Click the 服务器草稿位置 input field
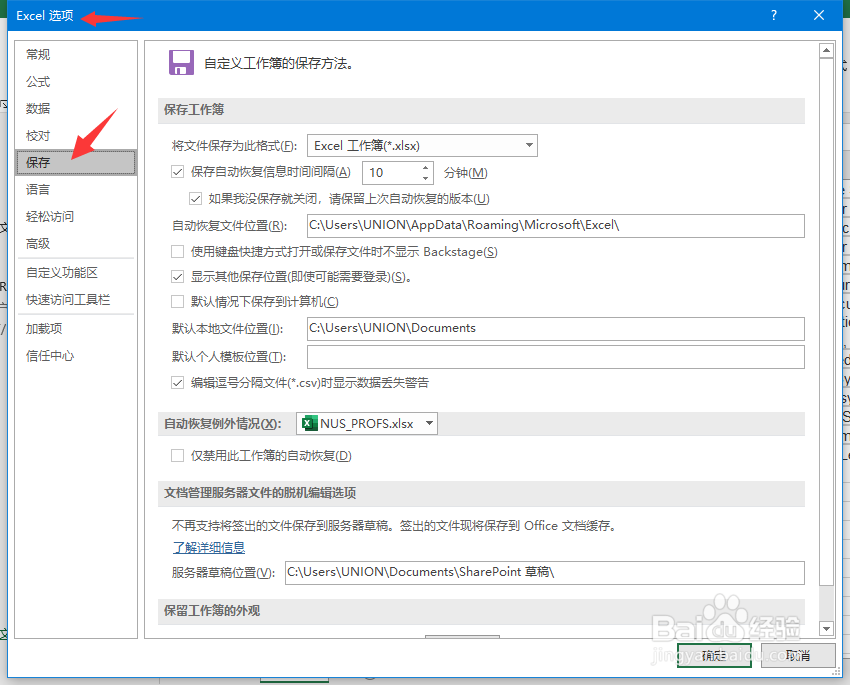This screenshot has width=850, height=685. [x=540, y=573]
